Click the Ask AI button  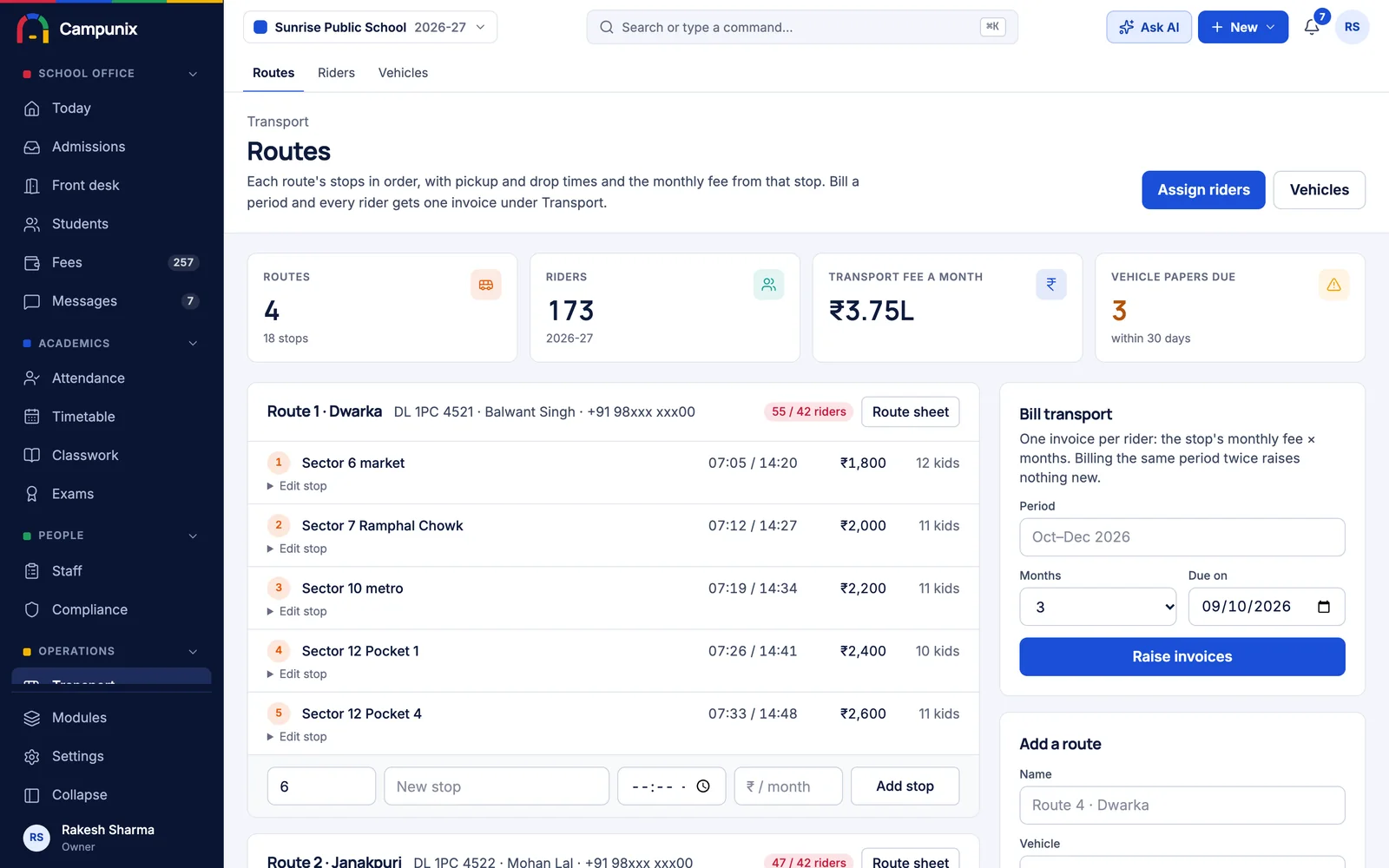click(x=1149, y=27)
